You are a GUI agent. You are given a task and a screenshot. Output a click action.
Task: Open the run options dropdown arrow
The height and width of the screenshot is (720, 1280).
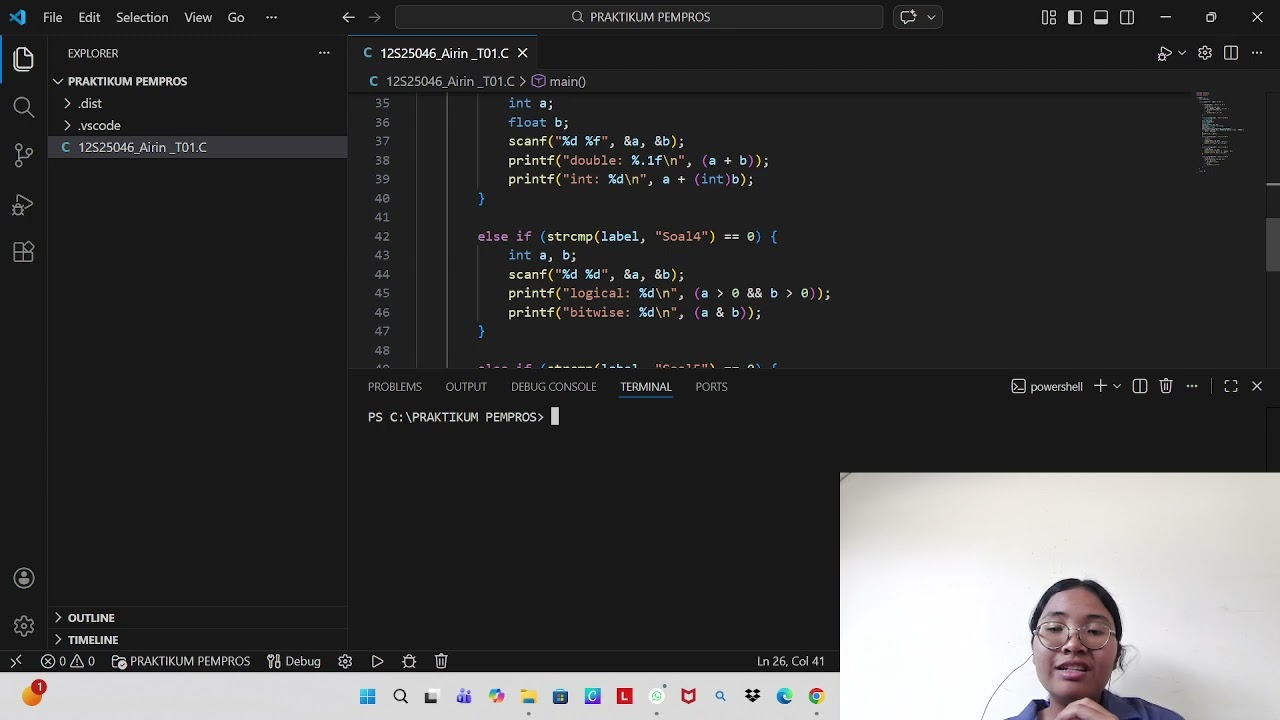coord(1182,53)
